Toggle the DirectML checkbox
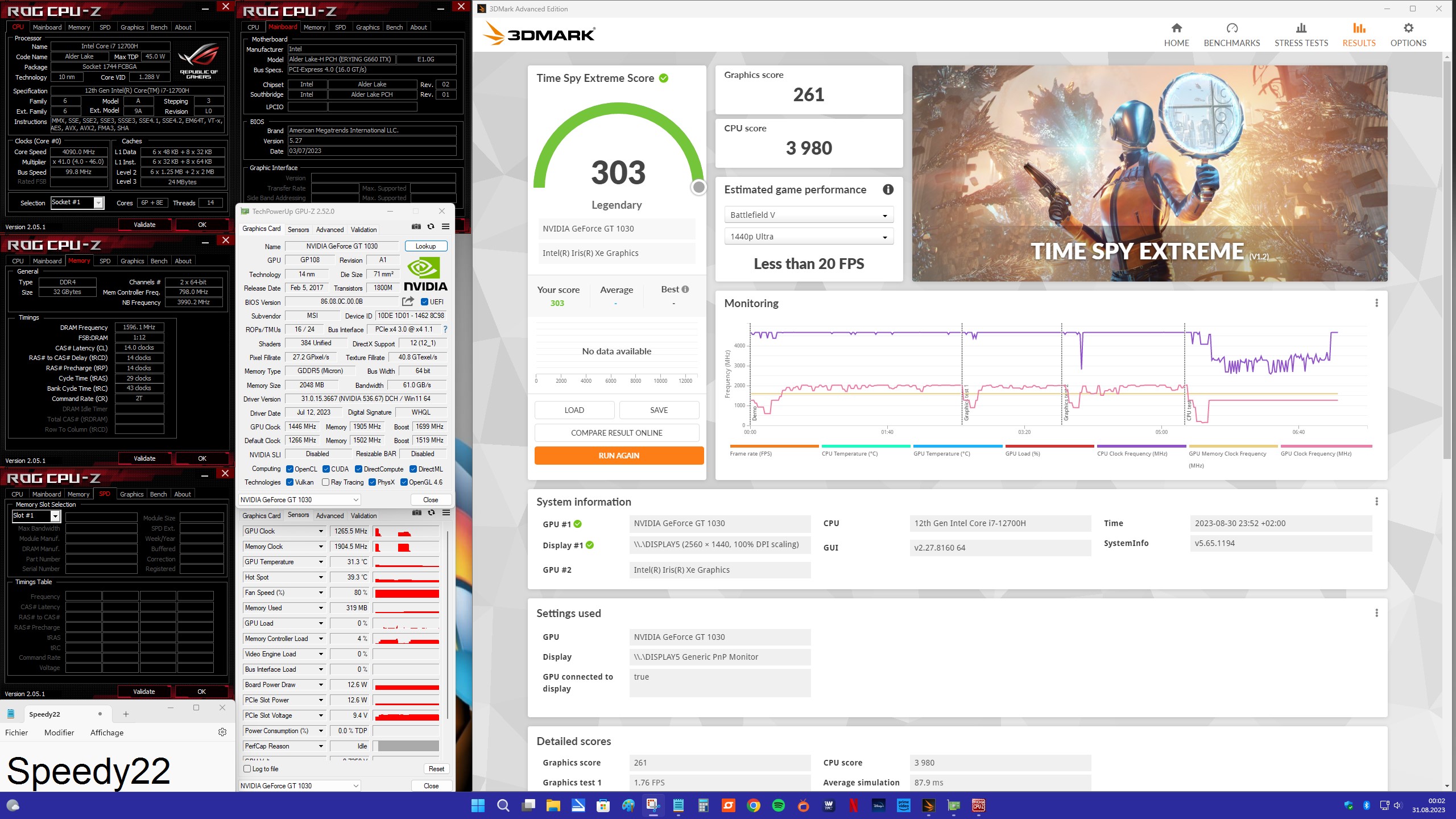Viewport: 1456px width, 819px height. pyautogui.click(x=413, y=469)
